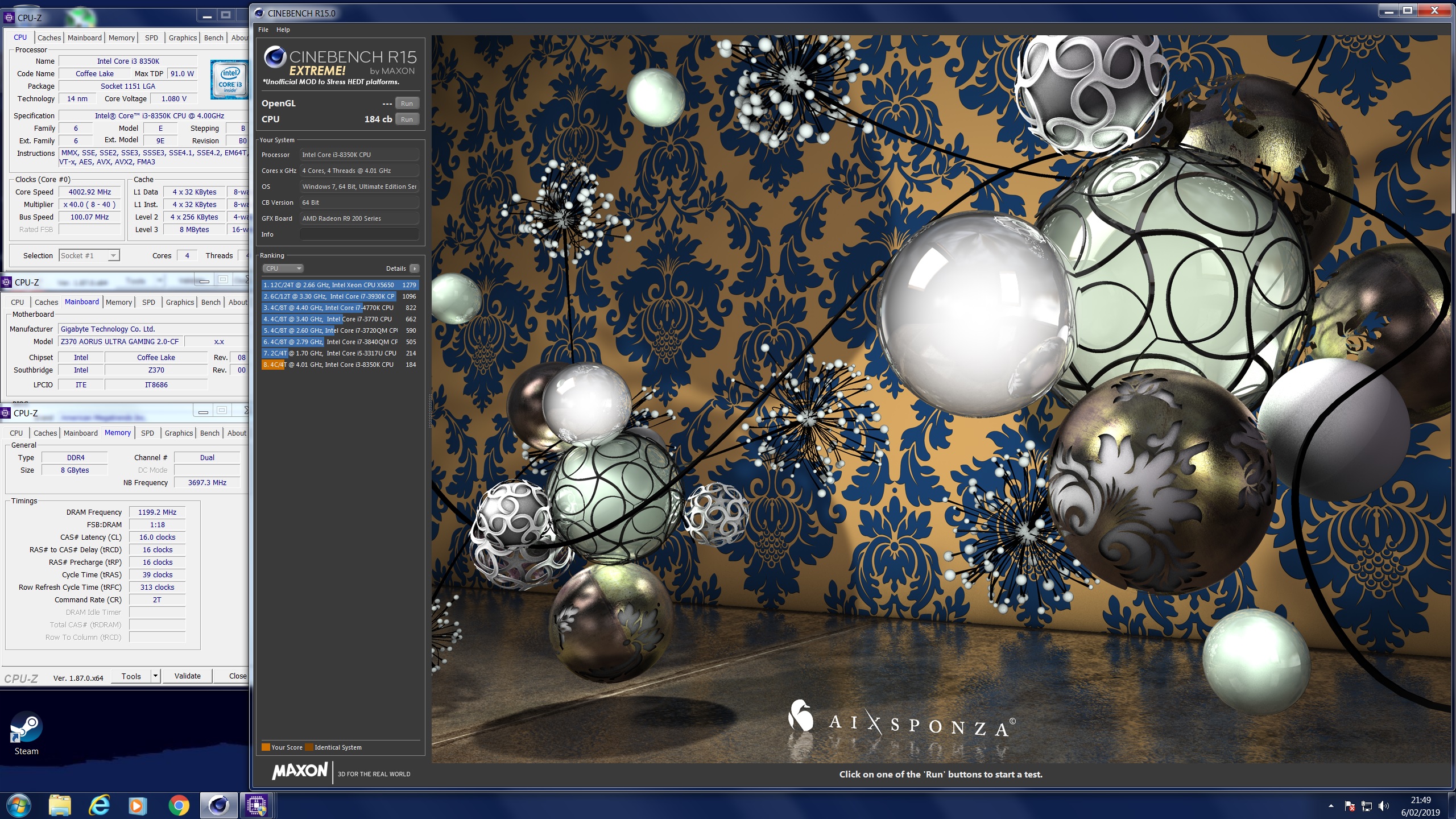Image resolution: width=1456 pixels, height=819 pixels.
Task: Click the CPU-Z Tools button
Action: tap(131, 676)
